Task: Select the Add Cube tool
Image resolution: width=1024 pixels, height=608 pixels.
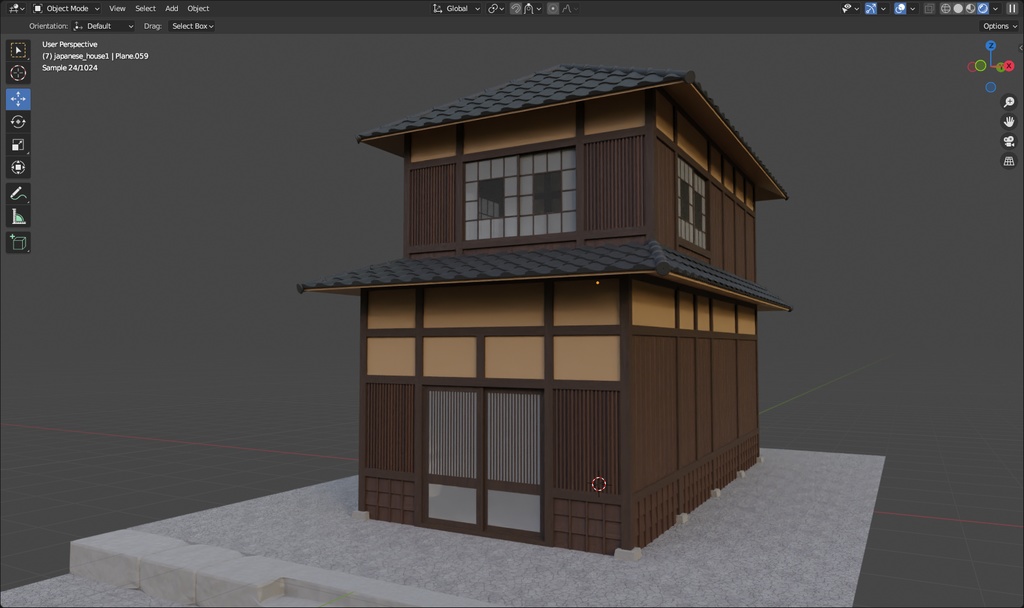Action: tap(18, 242)
